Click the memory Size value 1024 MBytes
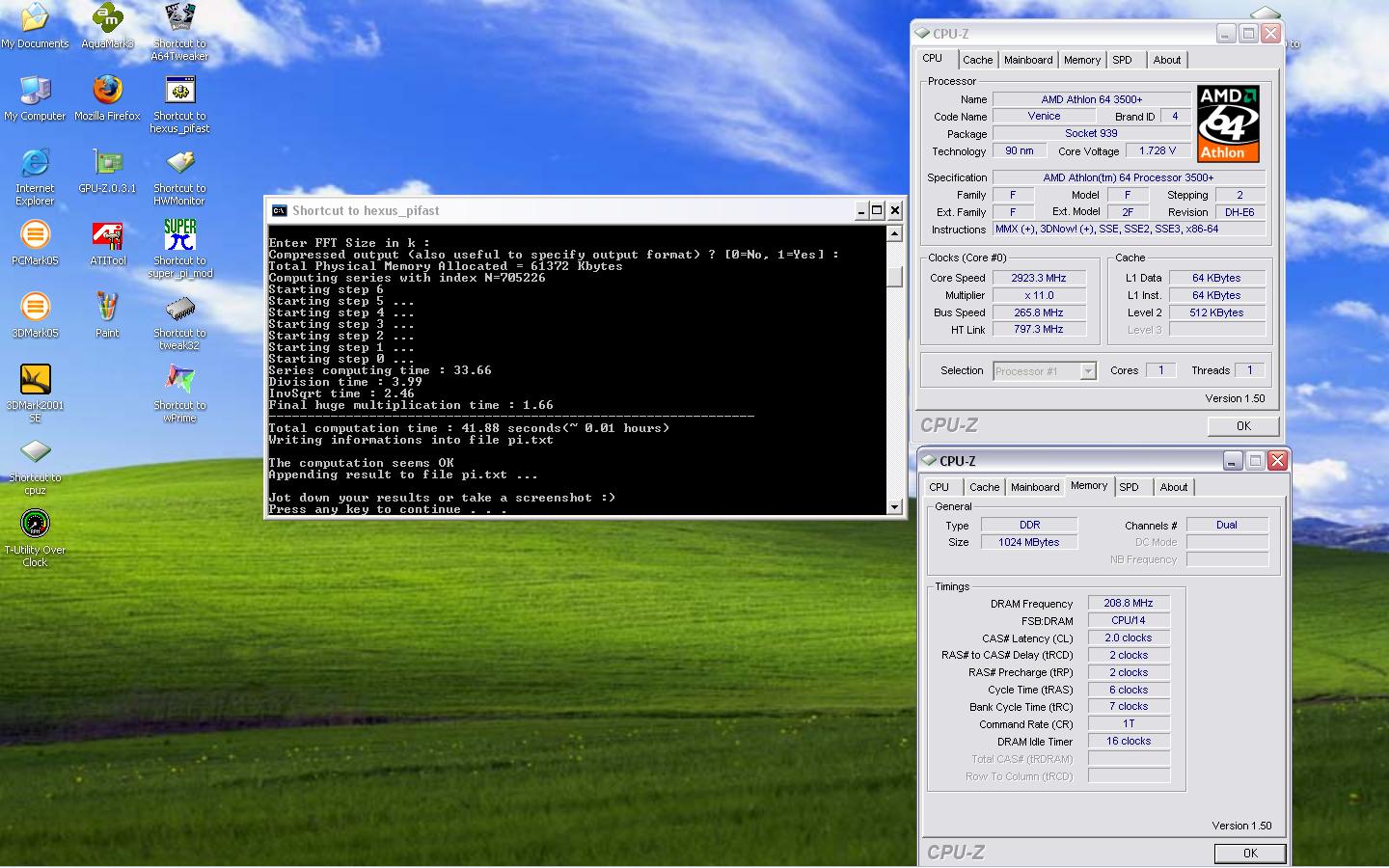Screen dimensions: 1389x868 [x=1028, y=542]
